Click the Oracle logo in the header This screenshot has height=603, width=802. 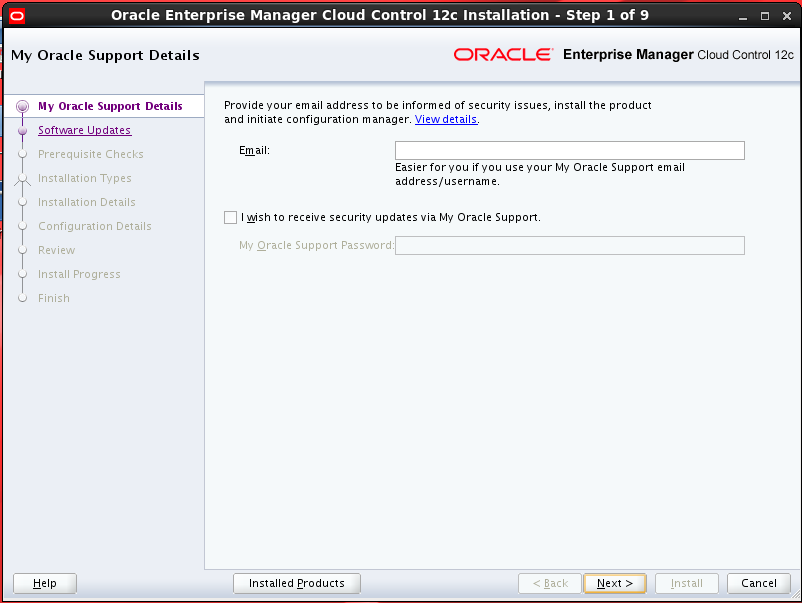tap(502, 55)
